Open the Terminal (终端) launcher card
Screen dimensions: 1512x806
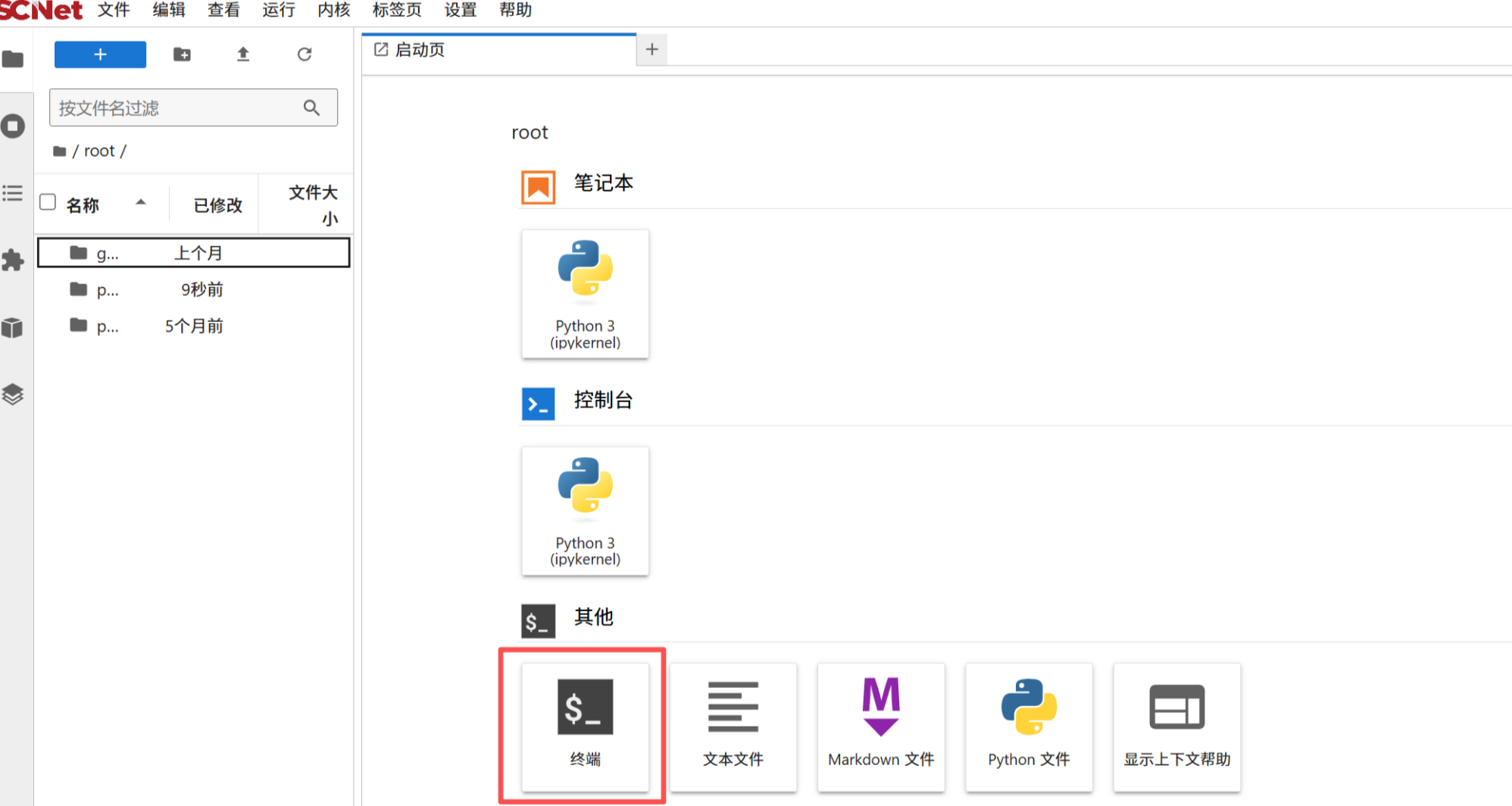[x=585, y=725]
